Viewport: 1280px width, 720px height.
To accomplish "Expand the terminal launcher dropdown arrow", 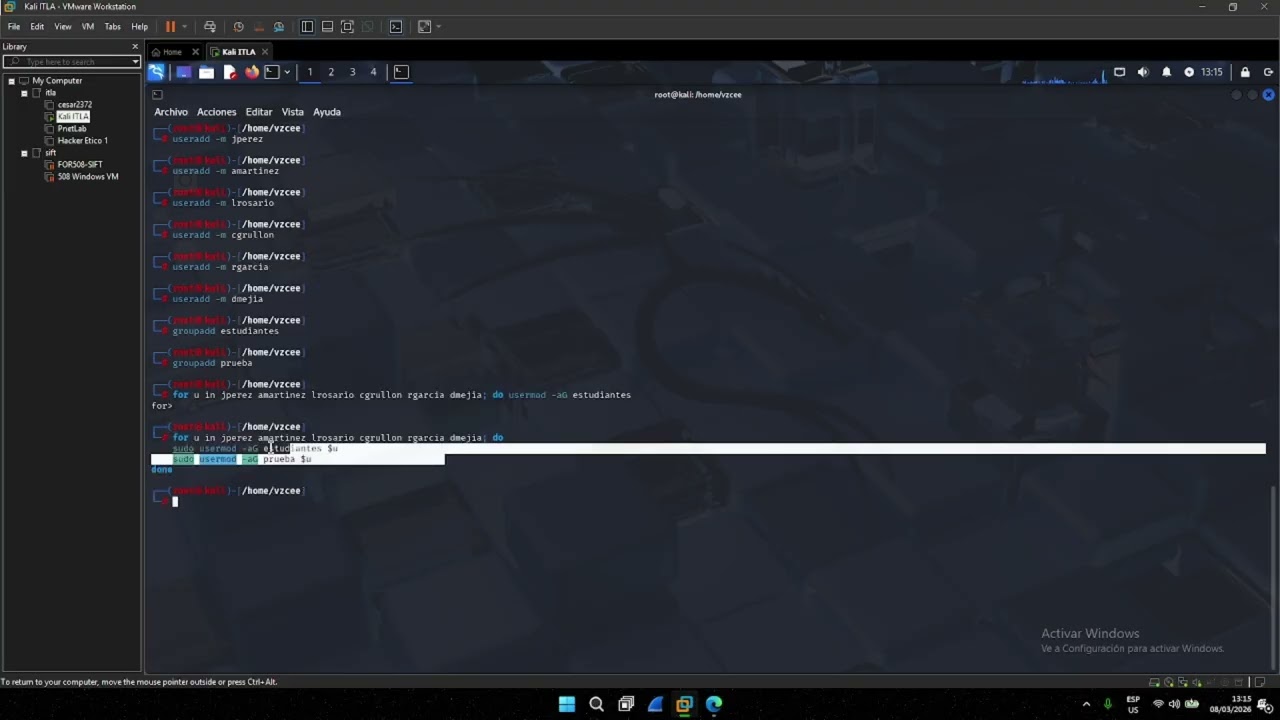I will (x=287, y=72).
